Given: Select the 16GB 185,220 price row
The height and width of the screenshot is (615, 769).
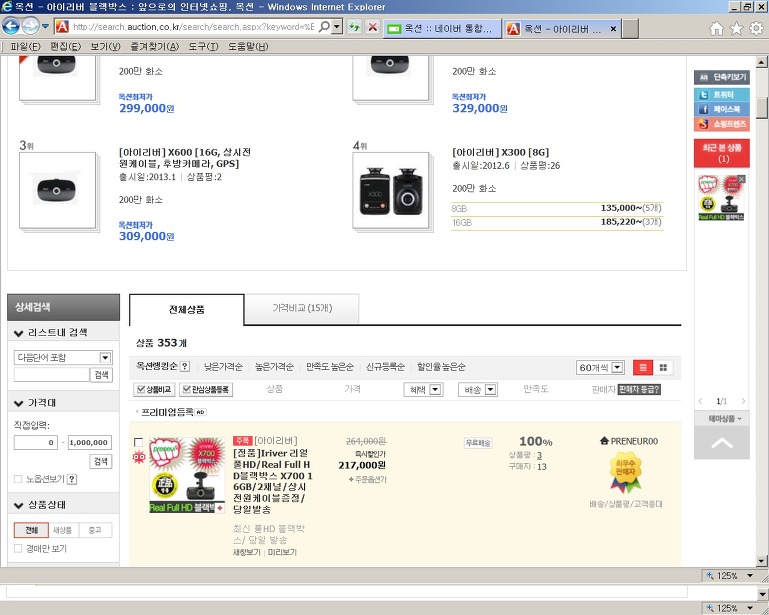Looking at the screenshot, I should point(557,222).
